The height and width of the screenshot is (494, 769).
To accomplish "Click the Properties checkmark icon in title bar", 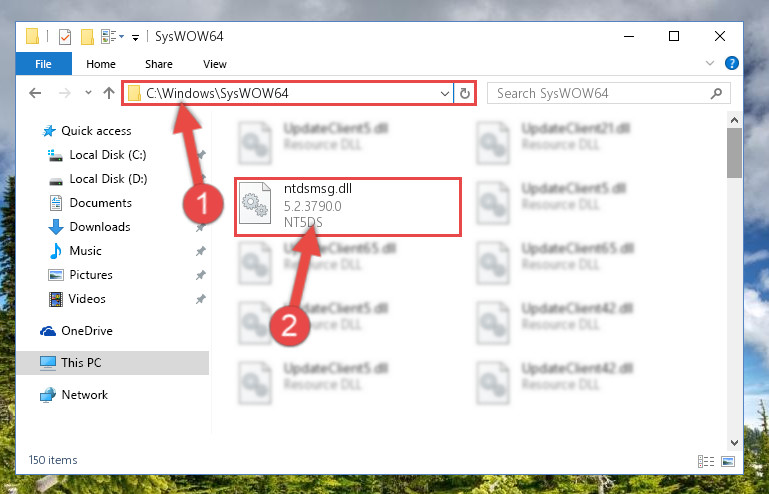I will click(65, 37).
